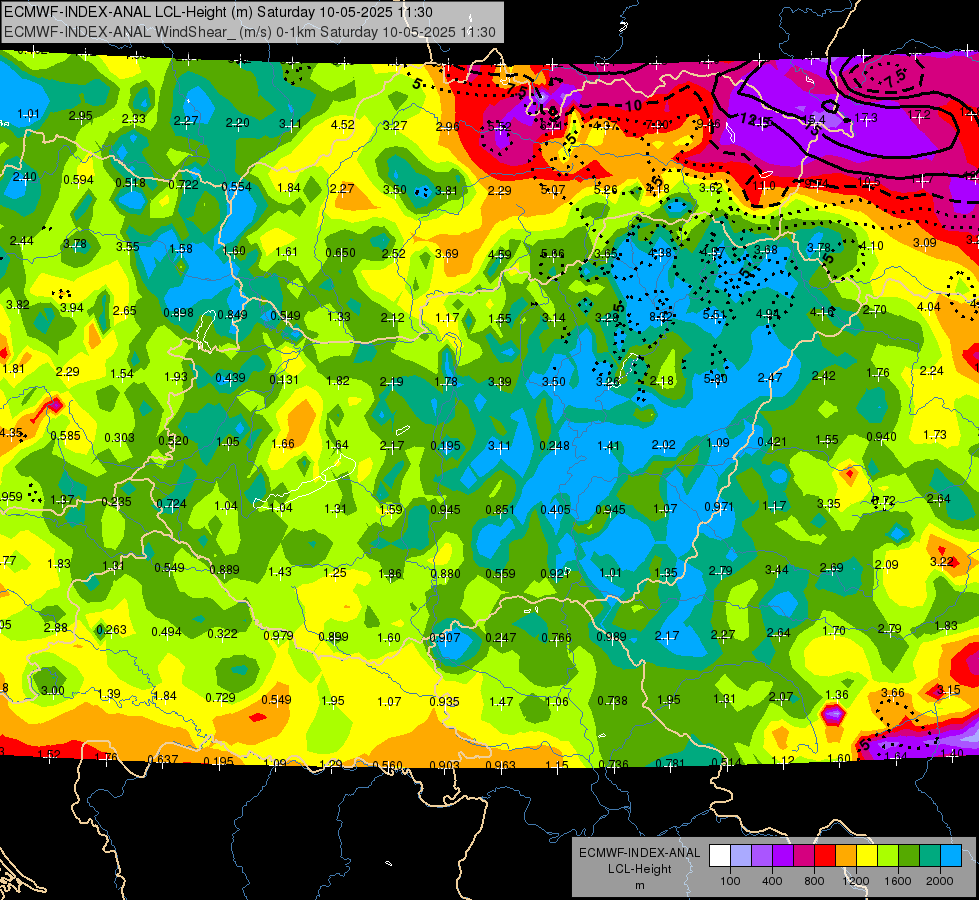Click the wind shear value 0.494

pyautogui.click(x=167, y=632)
